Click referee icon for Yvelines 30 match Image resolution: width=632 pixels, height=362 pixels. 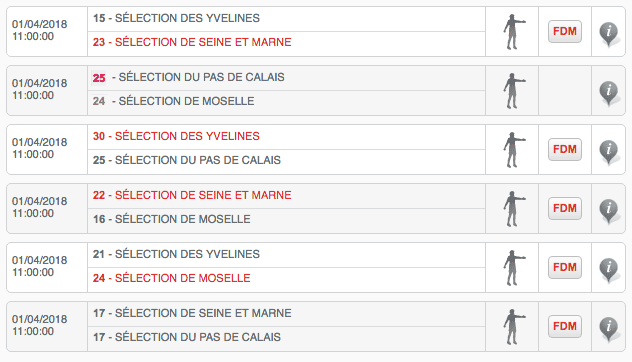click(514, 150)
